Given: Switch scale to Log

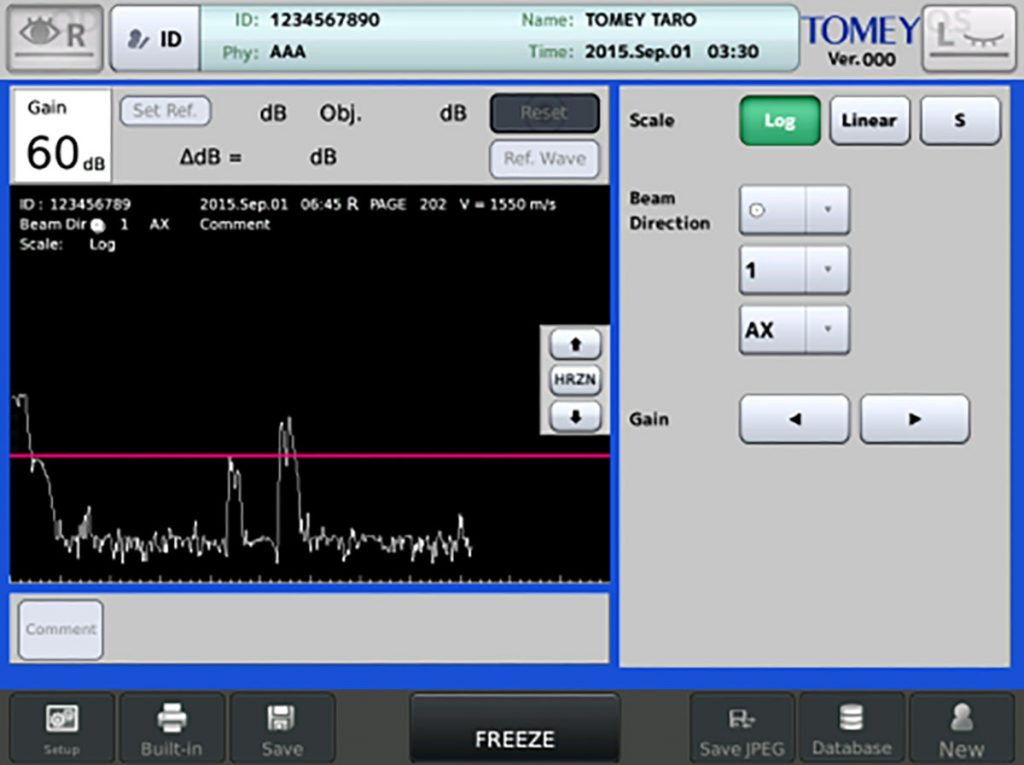Looking at the screenshot, I should (780, 120).
